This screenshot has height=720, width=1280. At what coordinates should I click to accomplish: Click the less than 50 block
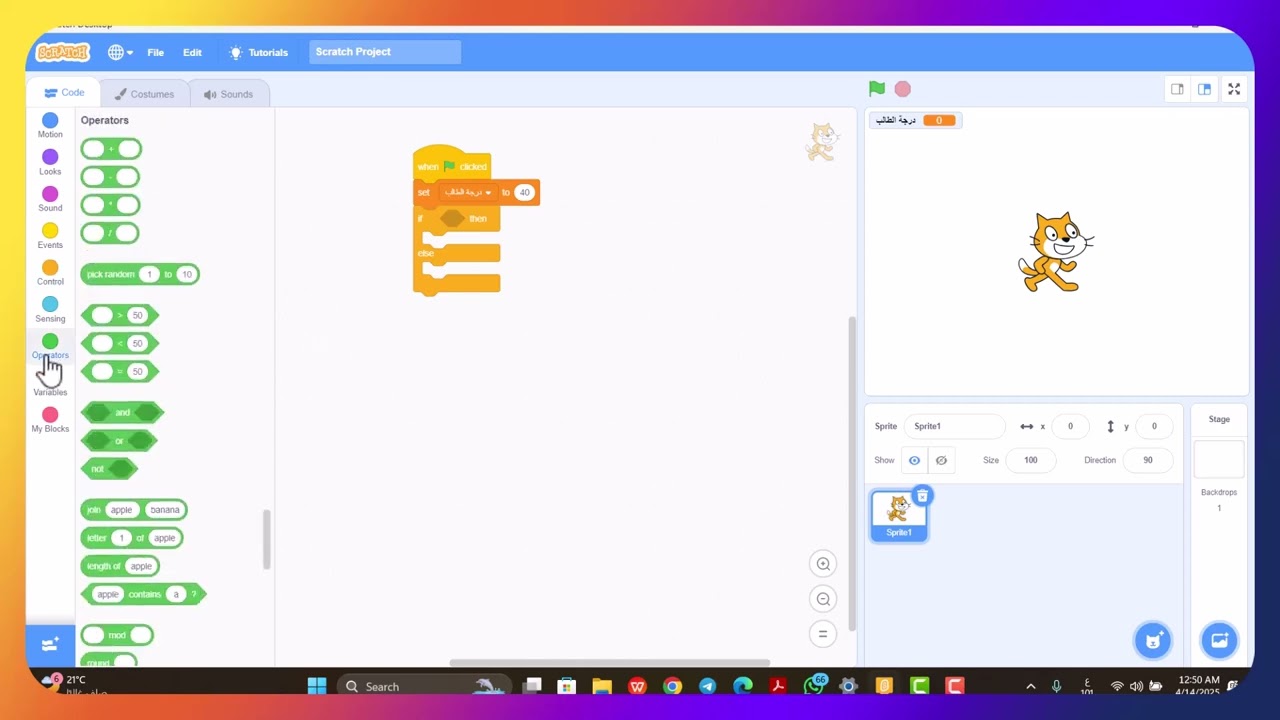pos(120,343)
